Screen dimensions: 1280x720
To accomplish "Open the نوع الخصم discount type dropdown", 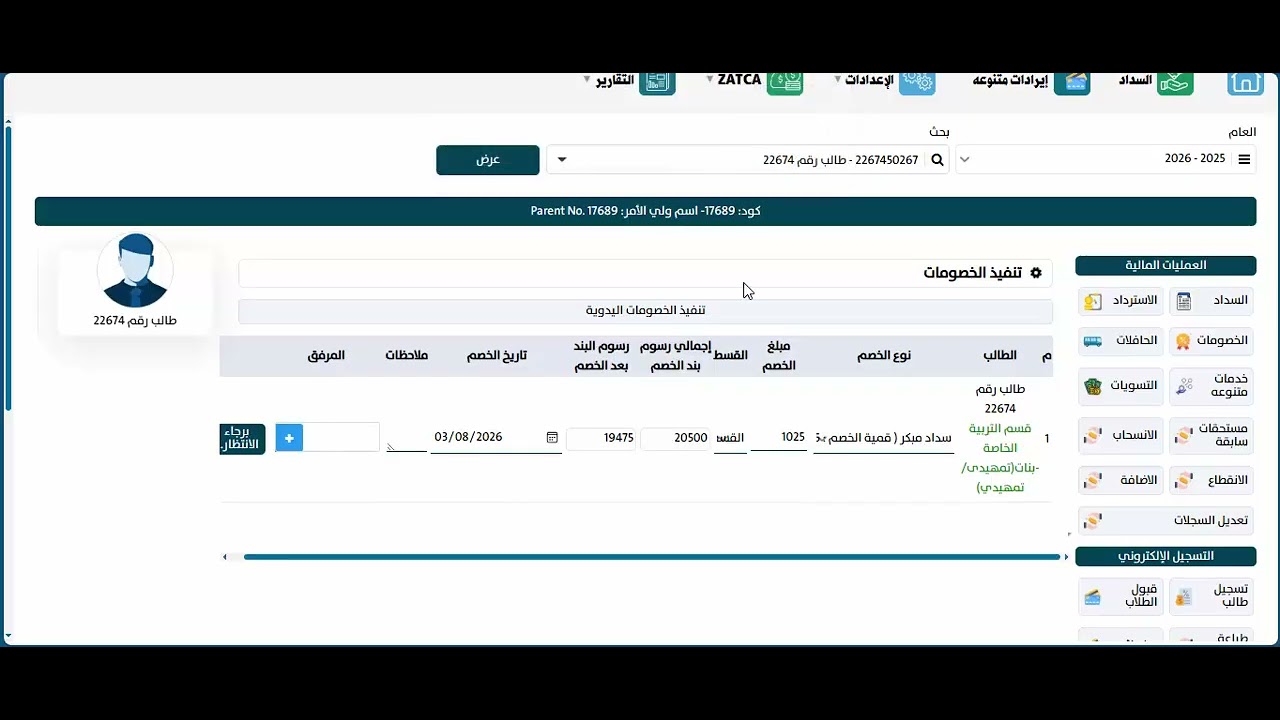I will coord(884,438).
